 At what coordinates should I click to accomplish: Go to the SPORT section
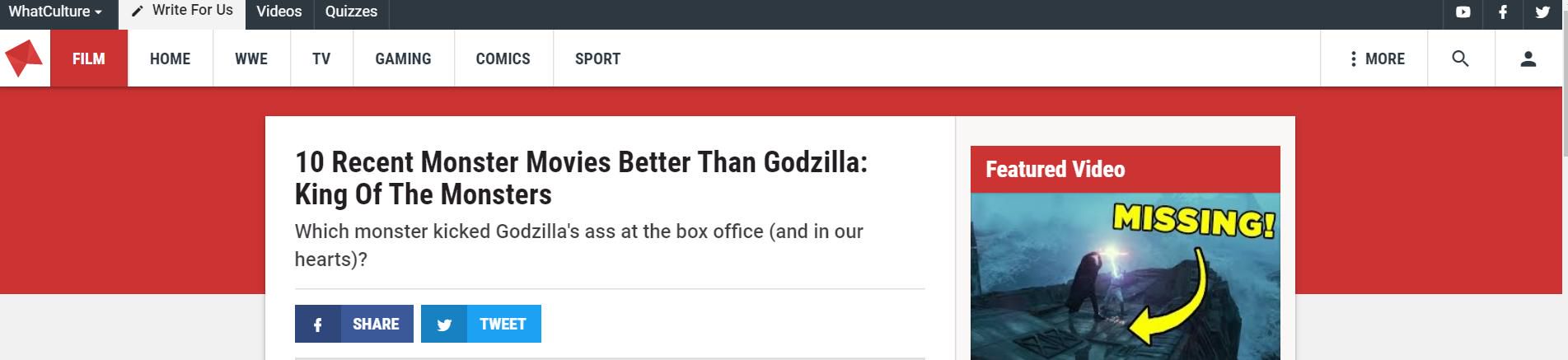pyautogui.click(x=597, y=58)
